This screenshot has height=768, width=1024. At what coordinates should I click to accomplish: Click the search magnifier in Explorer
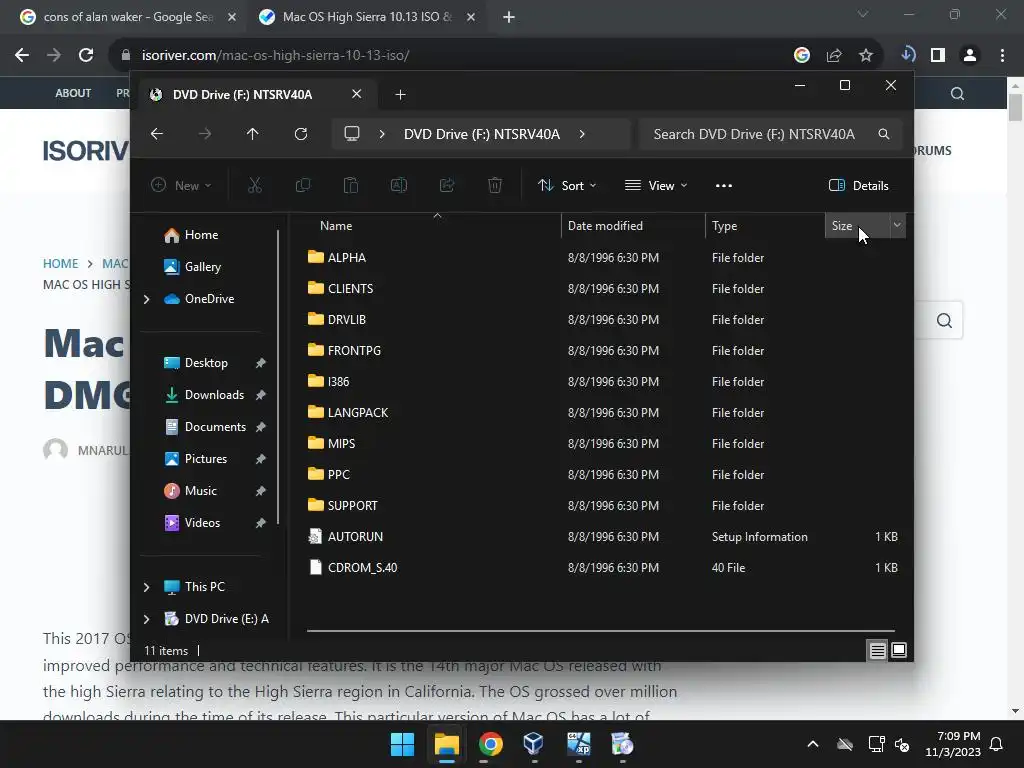coord(884,134)
